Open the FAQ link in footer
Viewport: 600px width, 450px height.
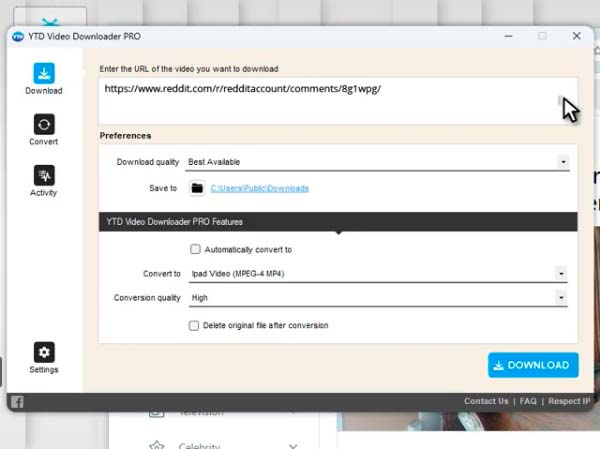click(528, 401)
